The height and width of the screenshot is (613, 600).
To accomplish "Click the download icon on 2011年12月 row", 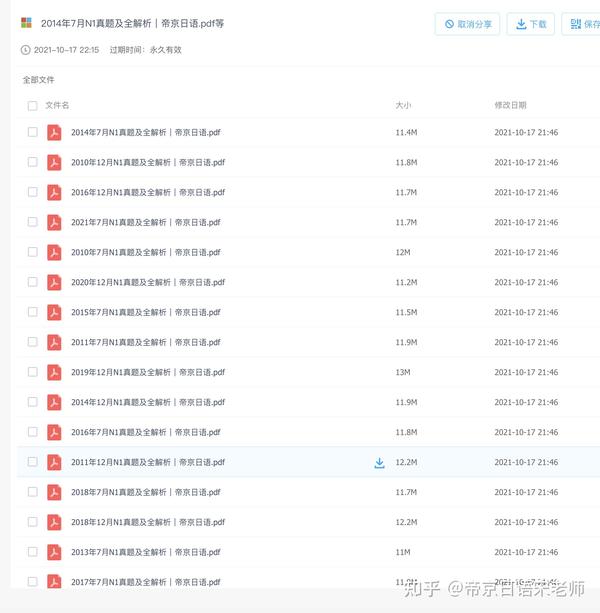I will click(379, 463).
